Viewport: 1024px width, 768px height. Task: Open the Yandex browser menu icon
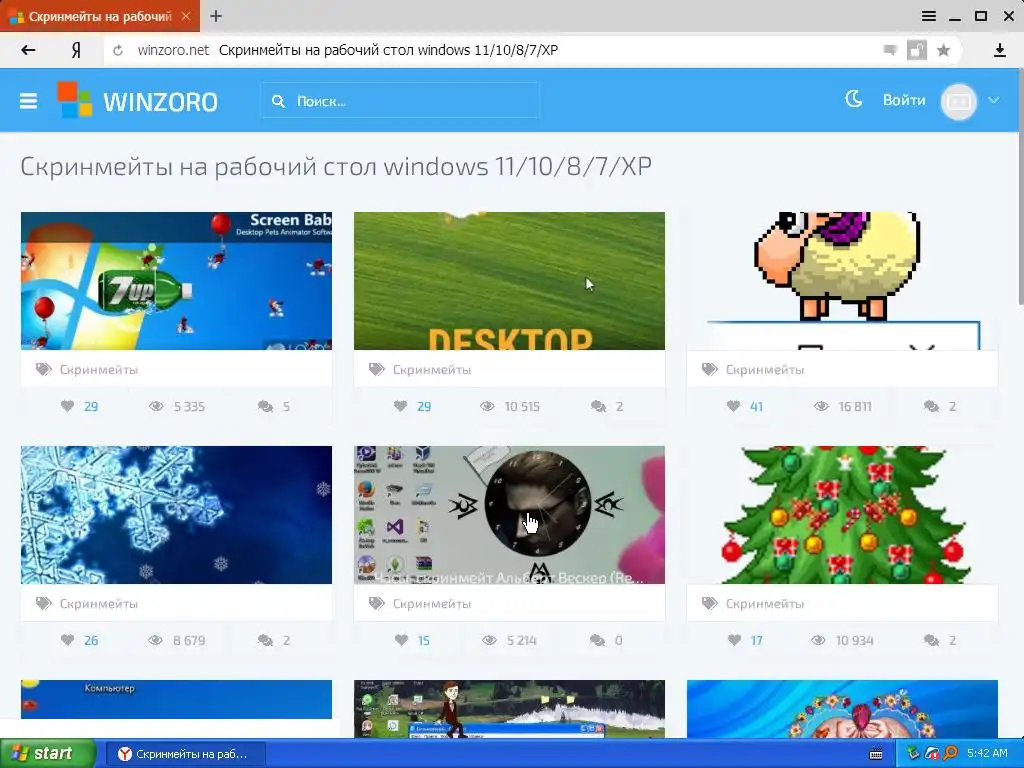929,16
